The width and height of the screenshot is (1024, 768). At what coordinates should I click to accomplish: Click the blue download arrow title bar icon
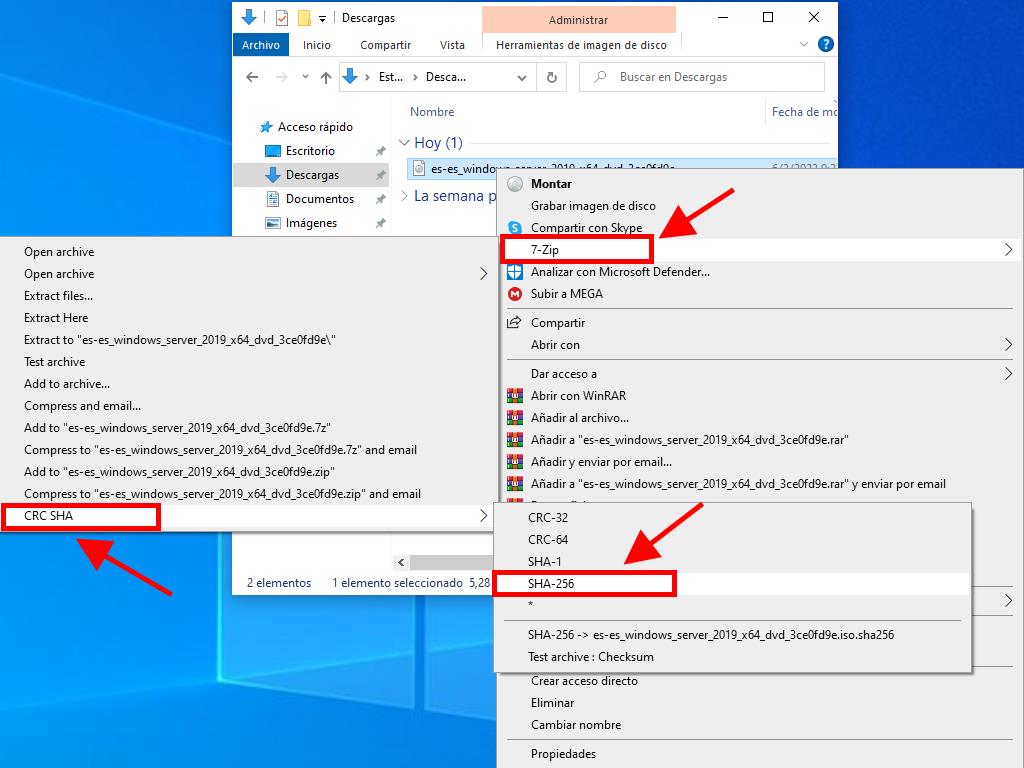click(249, 17)
